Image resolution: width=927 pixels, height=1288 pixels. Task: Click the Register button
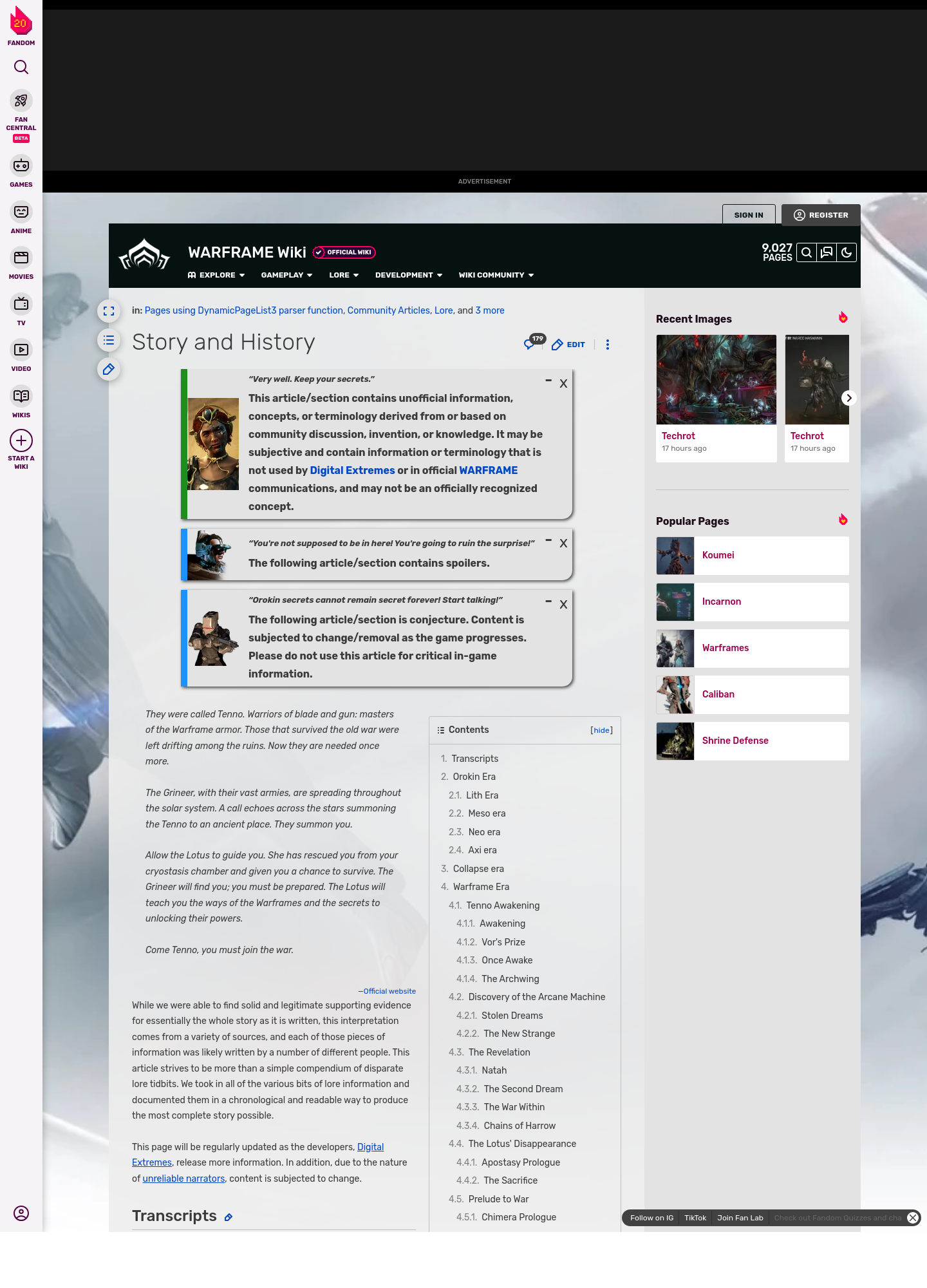pyautogui.click(x=821, y=215)
